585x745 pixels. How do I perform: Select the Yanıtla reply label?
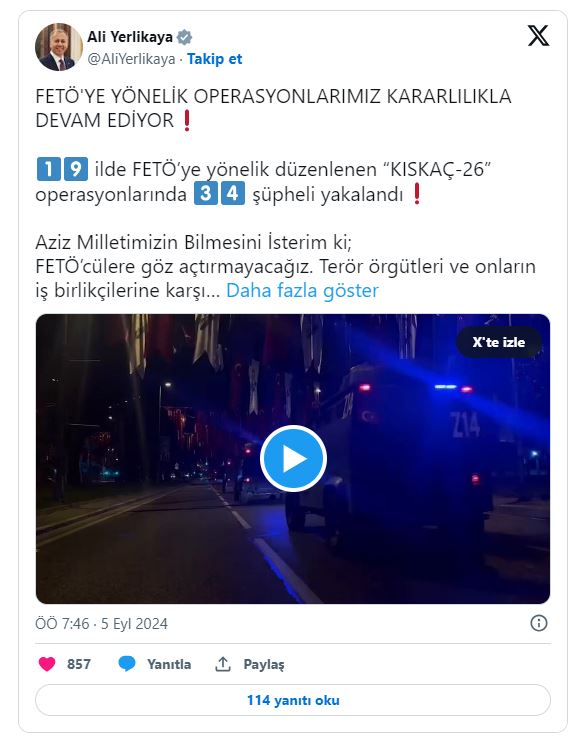pos(169,664)
